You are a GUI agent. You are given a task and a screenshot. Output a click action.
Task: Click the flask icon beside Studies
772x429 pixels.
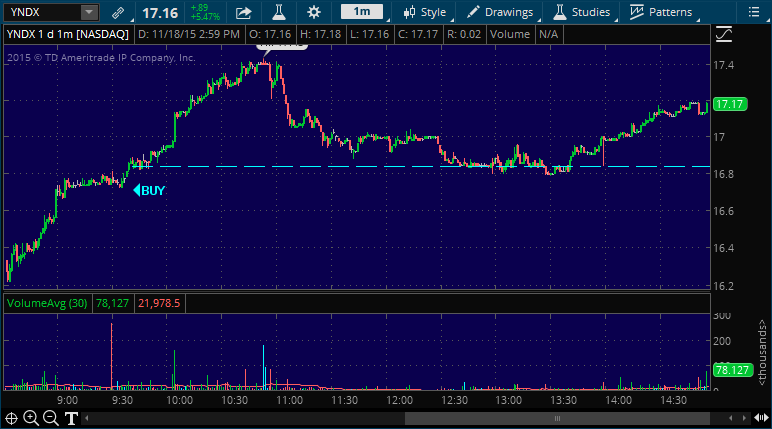(x=559, y=12)
